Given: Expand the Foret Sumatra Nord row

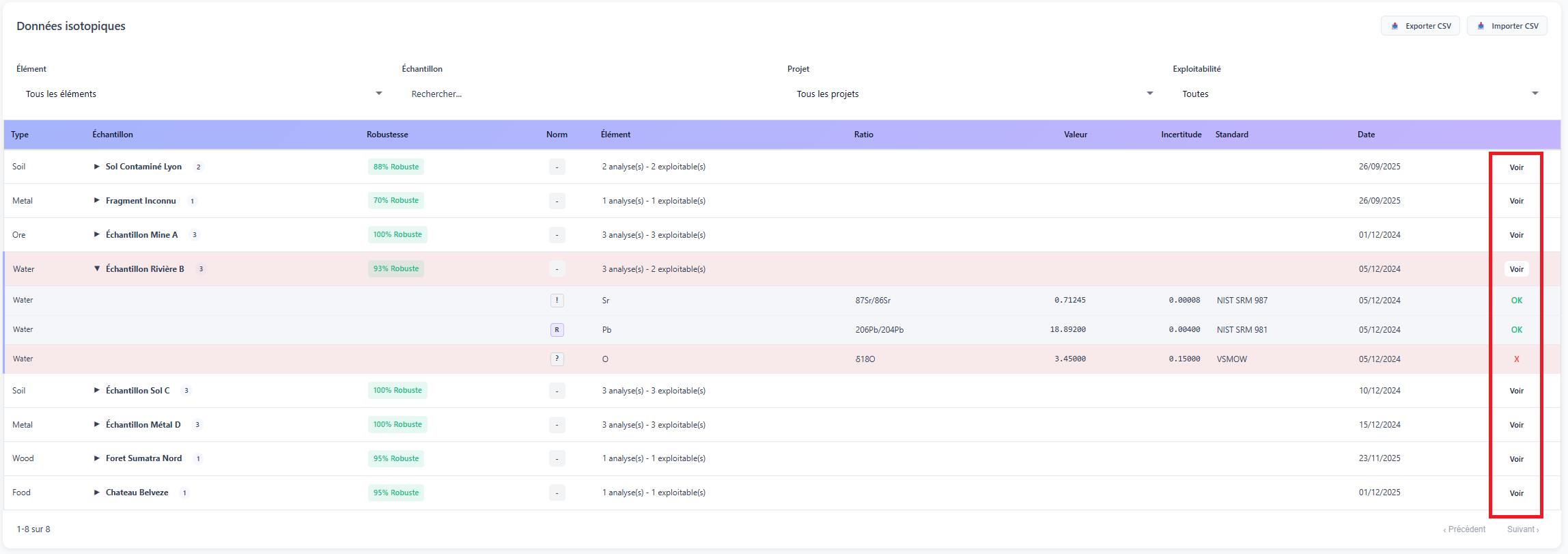Looking at the screenshot, I should pyautogui.click(x=97, y=458).
